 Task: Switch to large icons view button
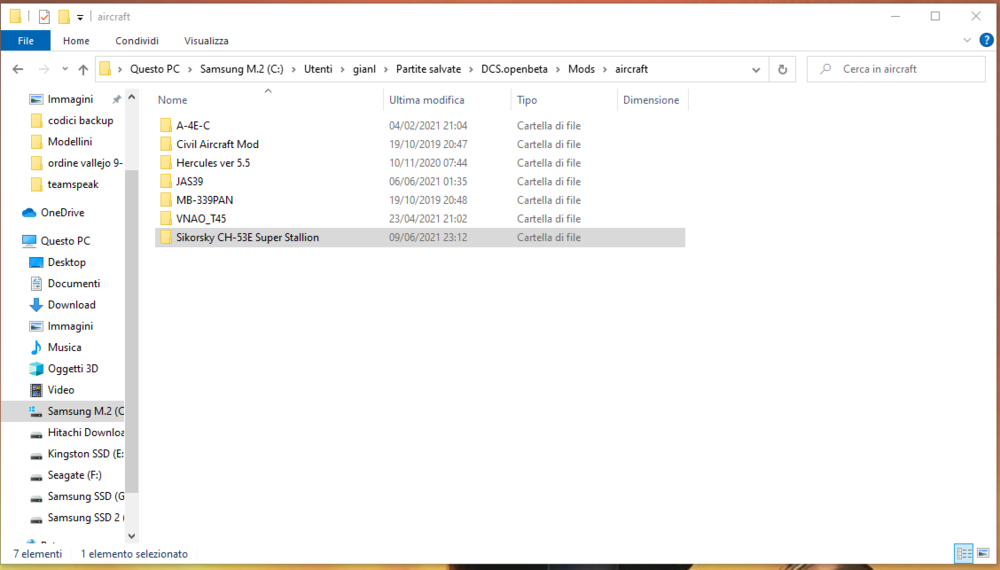983,553
